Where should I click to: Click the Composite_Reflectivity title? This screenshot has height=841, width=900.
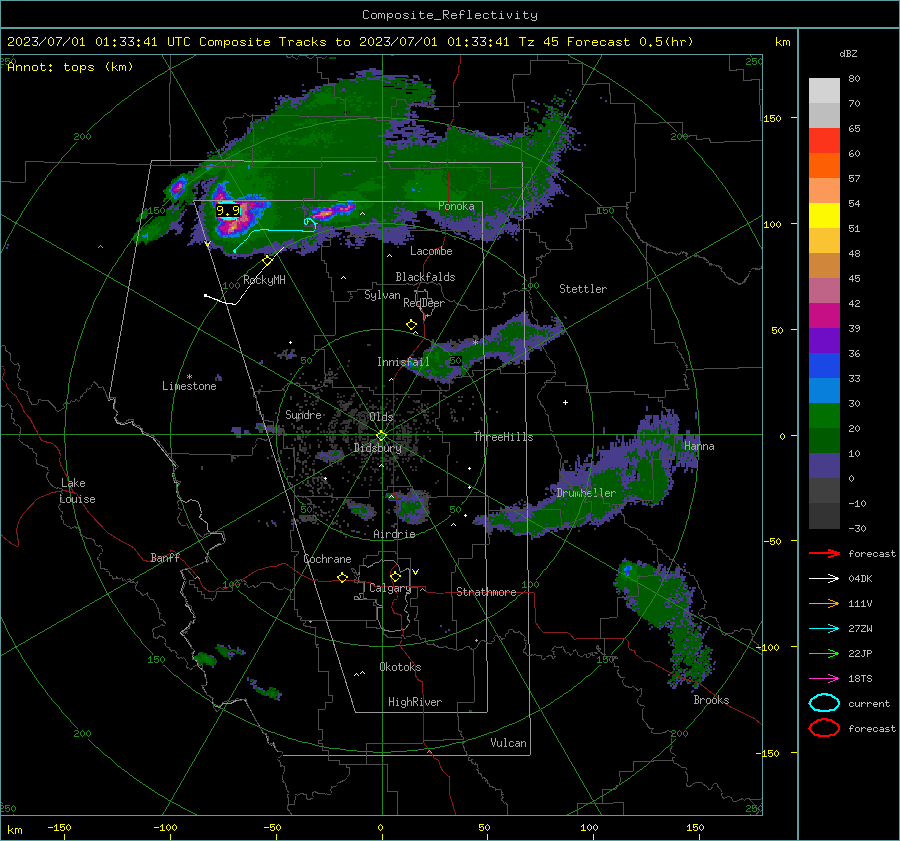450,15
